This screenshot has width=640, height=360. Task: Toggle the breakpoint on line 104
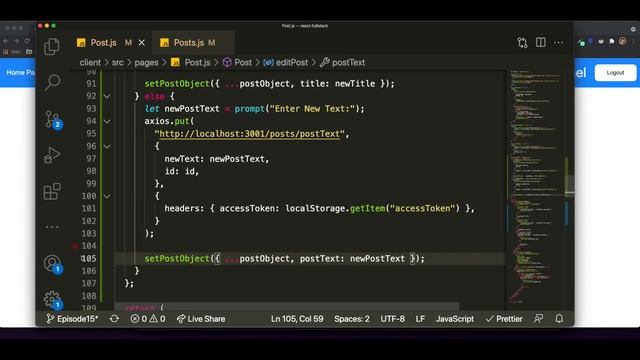point(75,246)
